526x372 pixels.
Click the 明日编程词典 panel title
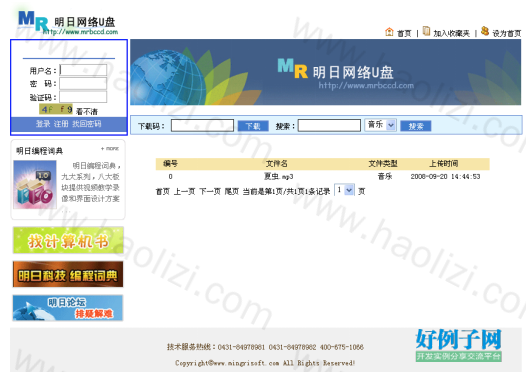click(39, 151)
